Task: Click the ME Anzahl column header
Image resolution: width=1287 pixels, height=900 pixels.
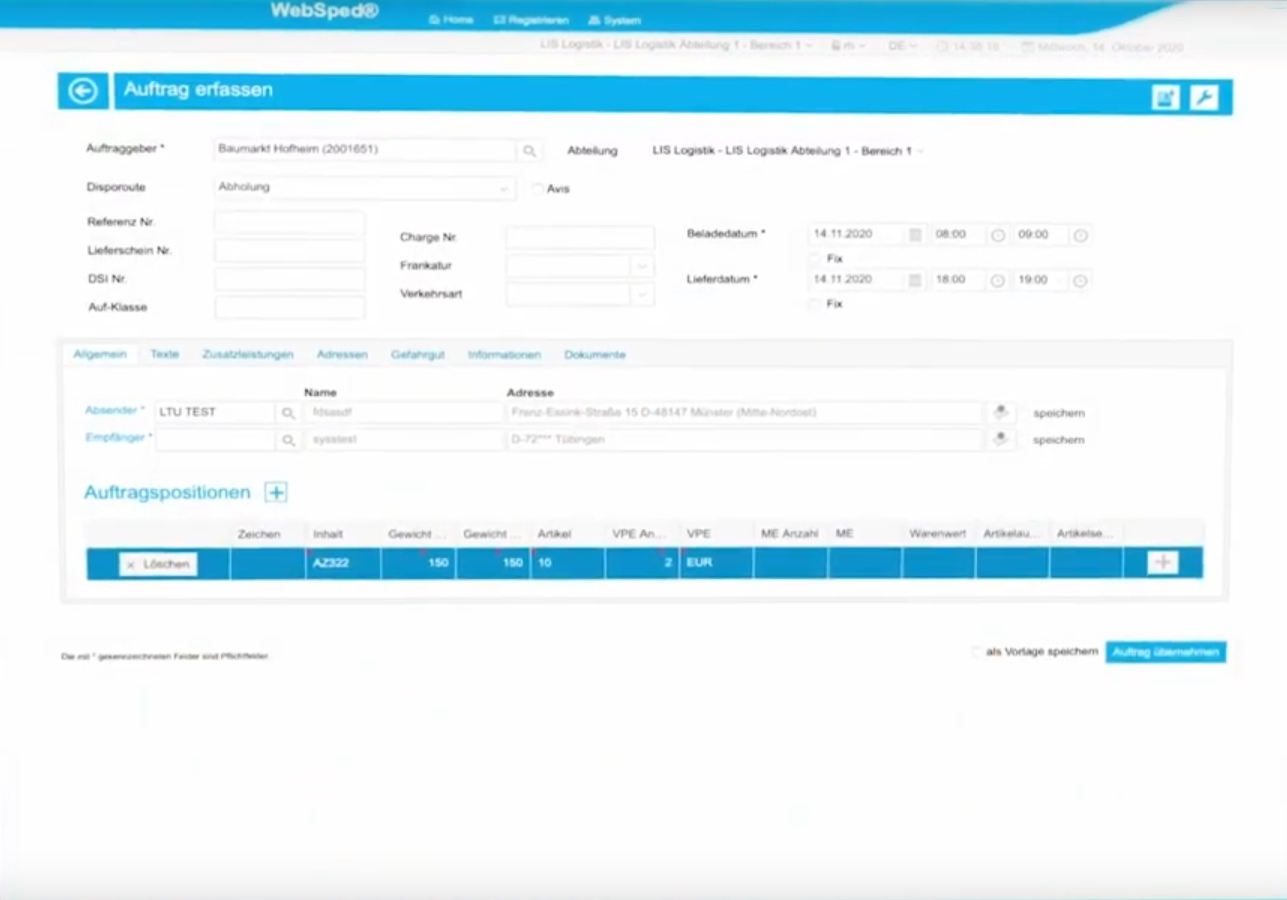Action: [x=790, y=534]
